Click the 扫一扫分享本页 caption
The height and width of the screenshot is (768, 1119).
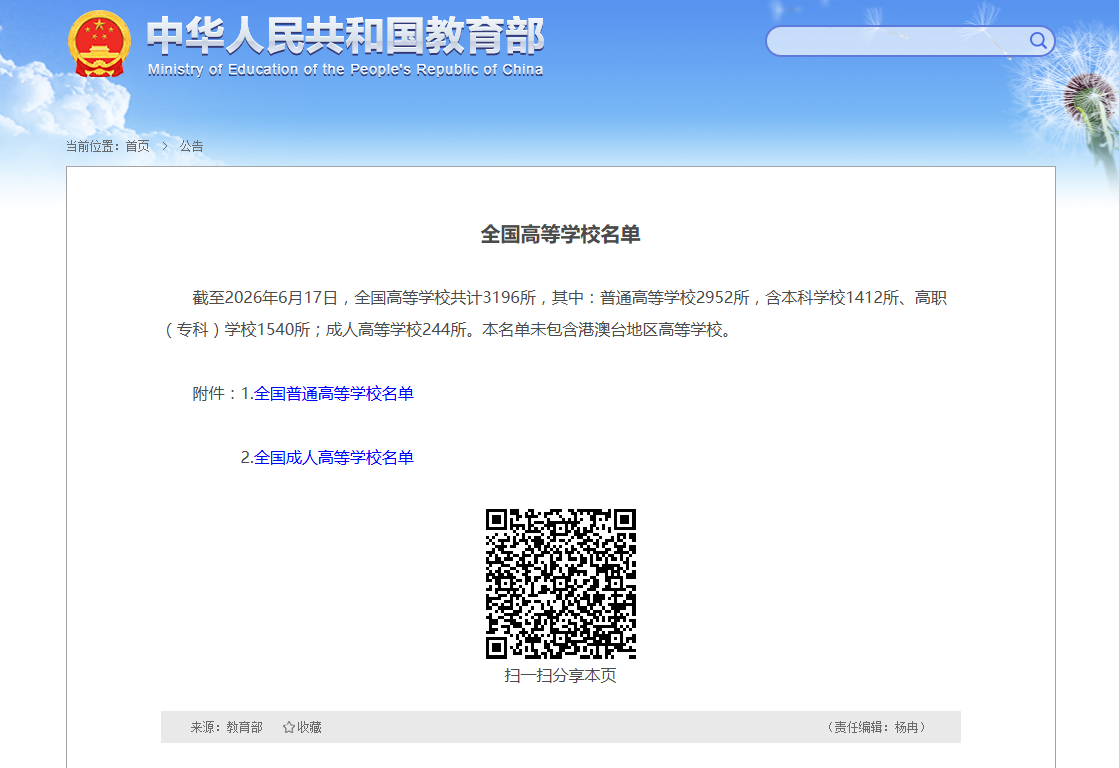click(560, 675)
